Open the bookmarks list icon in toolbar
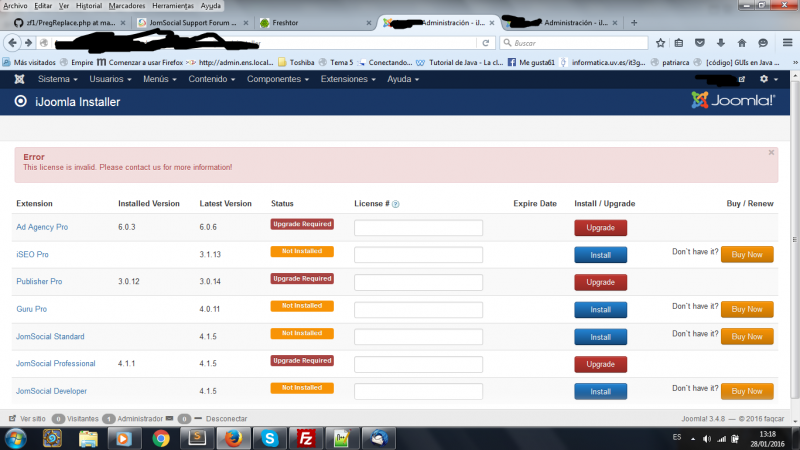The height and width of the screenshot is (450, 800). coord(679,43)
